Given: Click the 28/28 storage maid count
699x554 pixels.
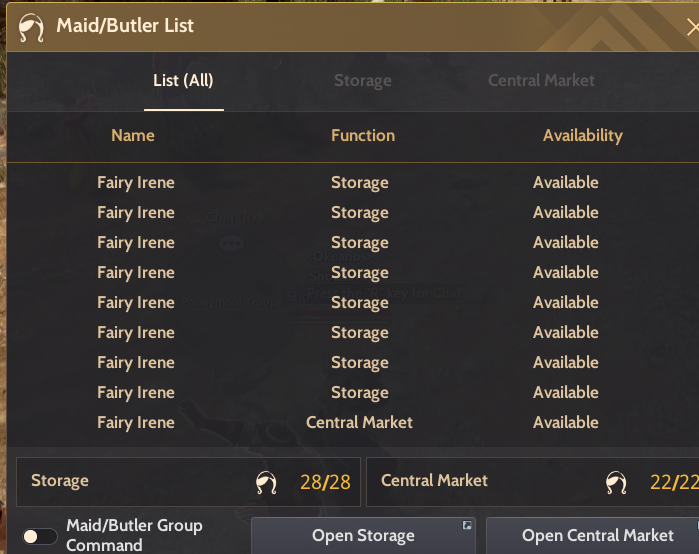Looking at the screenshot, I should pyautogui.click(x=325, y=482).
